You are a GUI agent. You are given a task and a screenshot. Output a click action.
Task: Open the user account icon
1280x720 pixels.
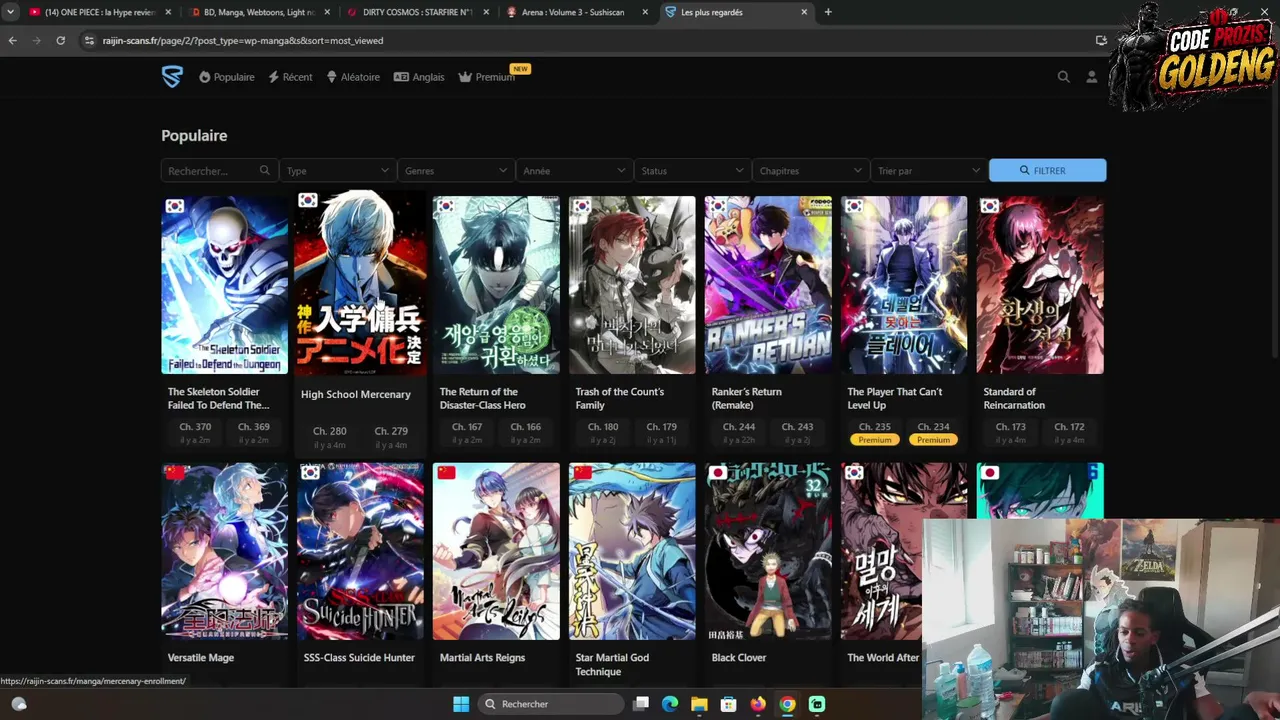(1092, 77)
